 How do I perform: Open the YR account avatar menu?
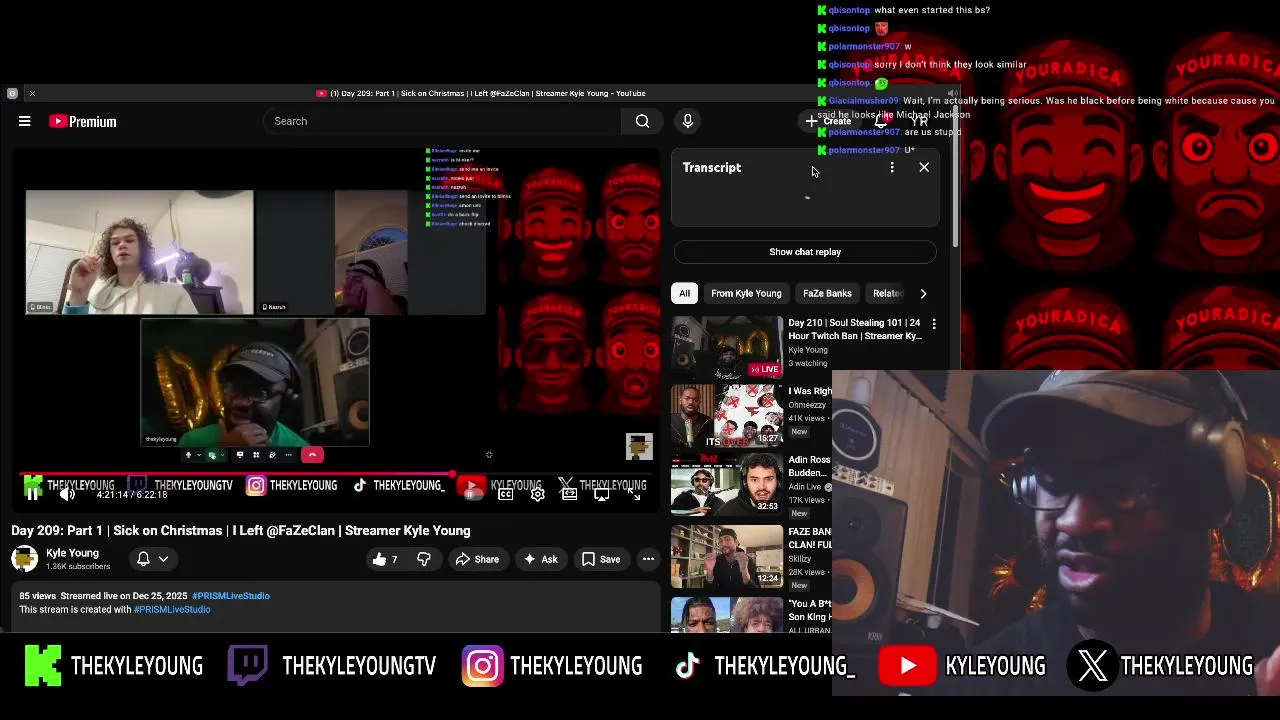click(x=919, y=121)
